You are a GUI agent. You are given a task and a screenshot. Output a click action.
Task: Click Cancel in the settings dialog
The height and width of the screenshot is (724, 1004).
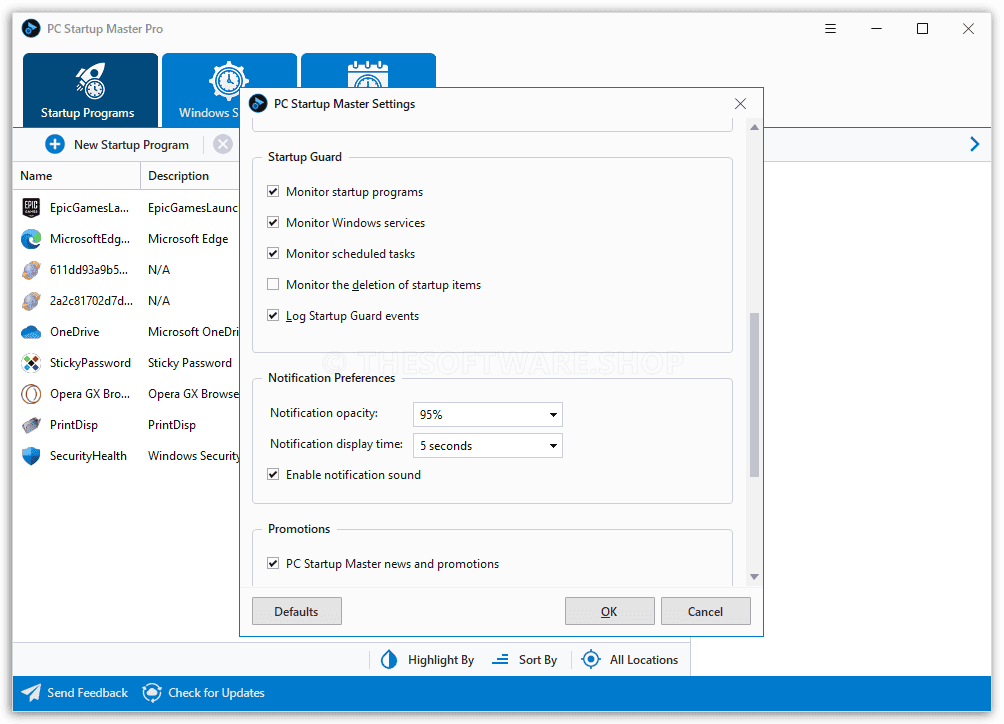pos(706,611)
